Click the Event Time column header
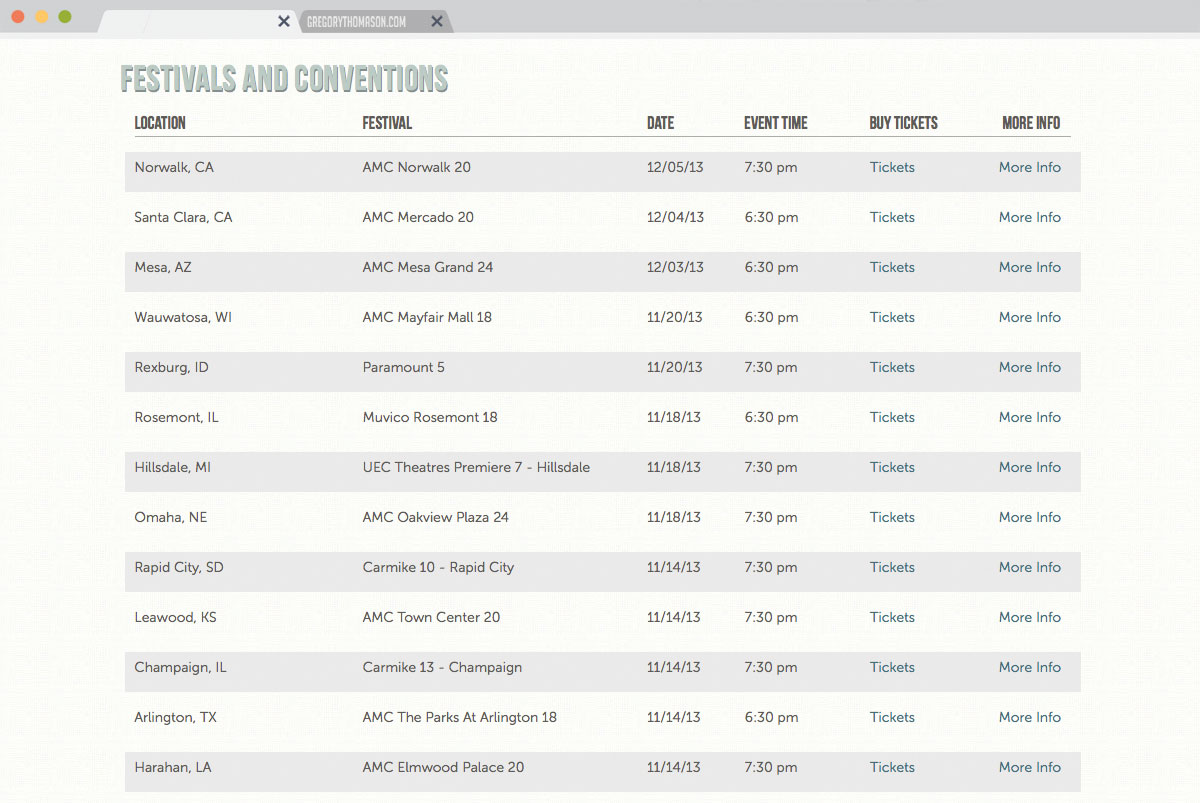Image resolution: width=1200 pixels, height=803 pixels. click(x=775, y=123)
